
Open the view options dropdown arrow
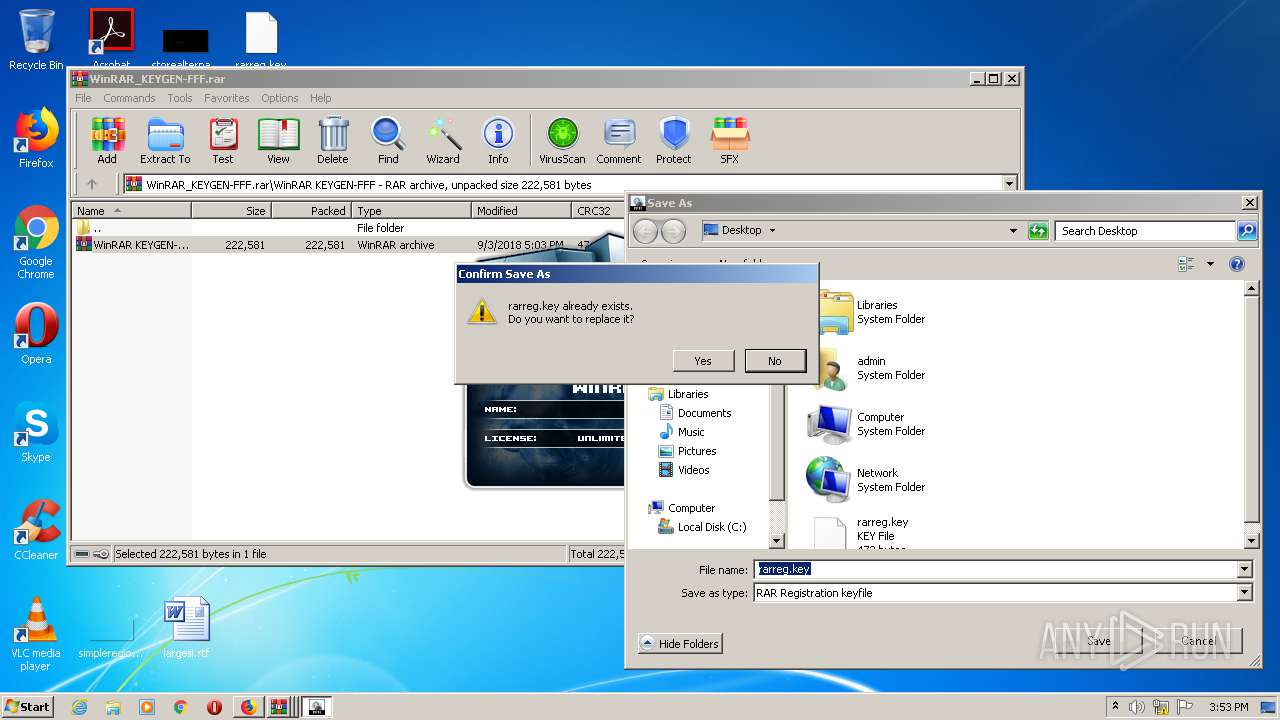tap(1210, 264)
